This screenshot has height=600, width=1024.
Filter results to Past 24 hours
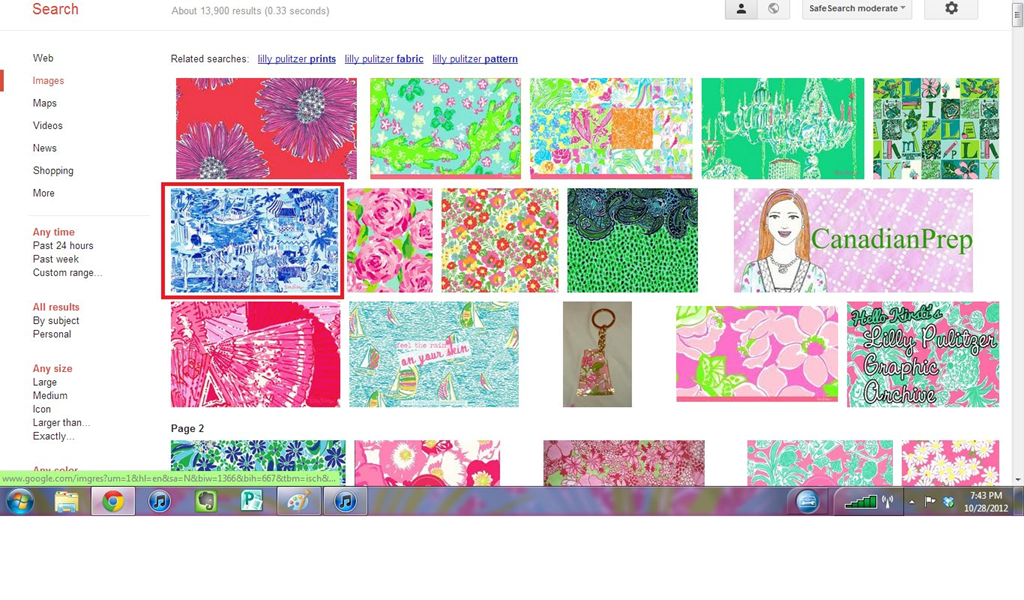click(63, 245)
